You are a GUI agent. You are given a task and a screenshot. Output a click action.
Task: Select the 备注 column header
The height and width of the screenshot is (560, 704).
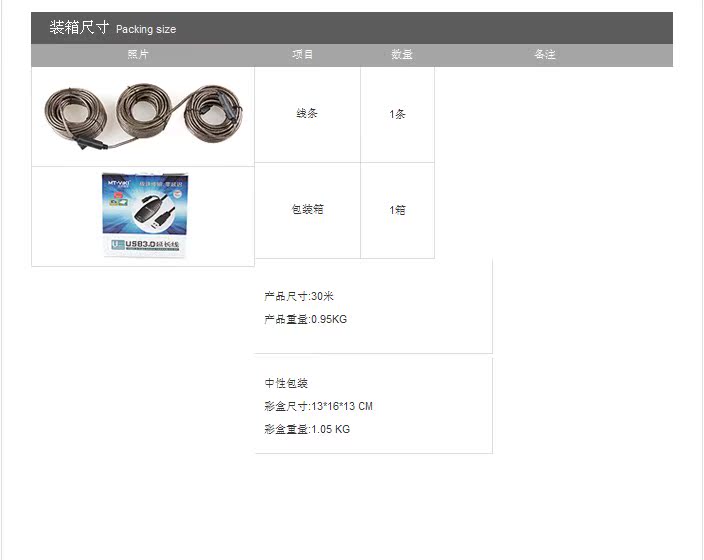tap(545, 54)
